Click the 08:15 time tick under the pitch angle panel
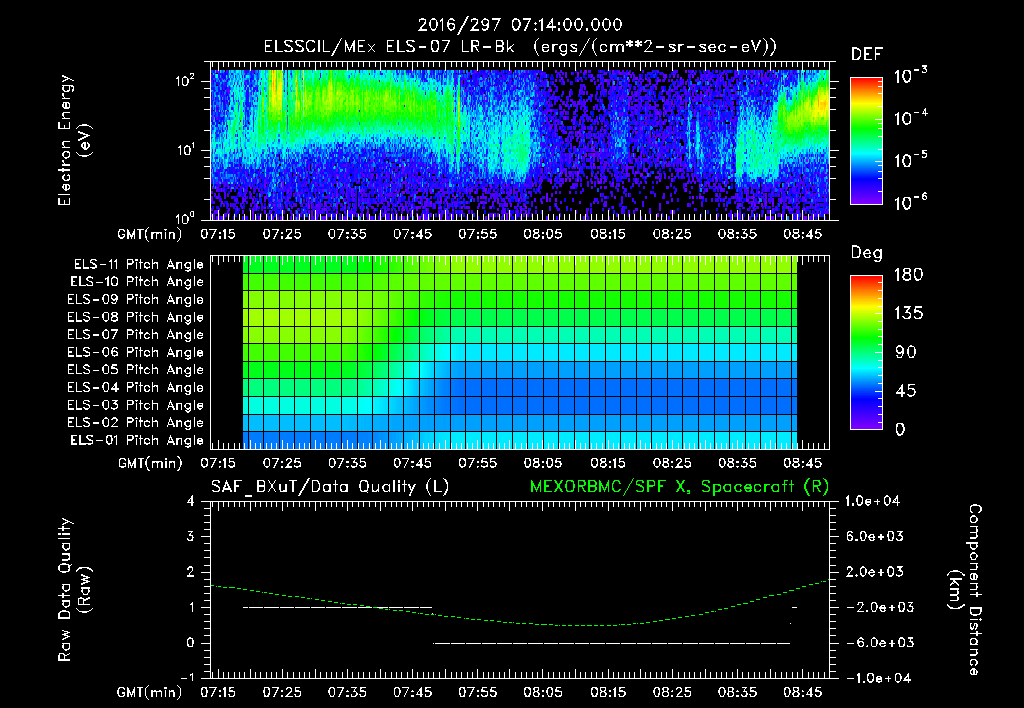The image size is (1024, 708). coord(608,463)
